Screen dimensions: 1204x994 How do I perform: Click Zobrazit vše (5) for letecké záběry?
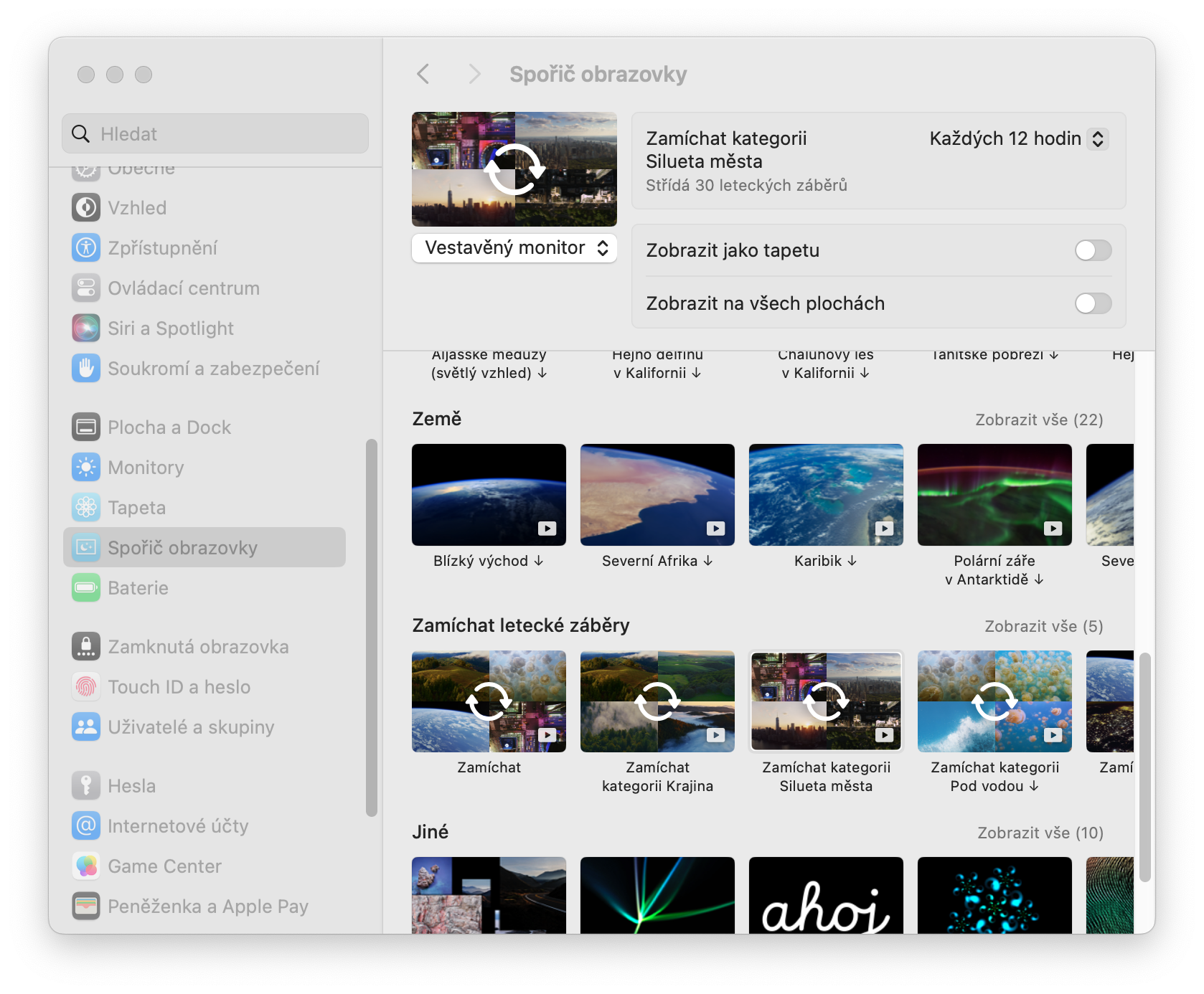pyautogui.click(x=1043, y=626)
